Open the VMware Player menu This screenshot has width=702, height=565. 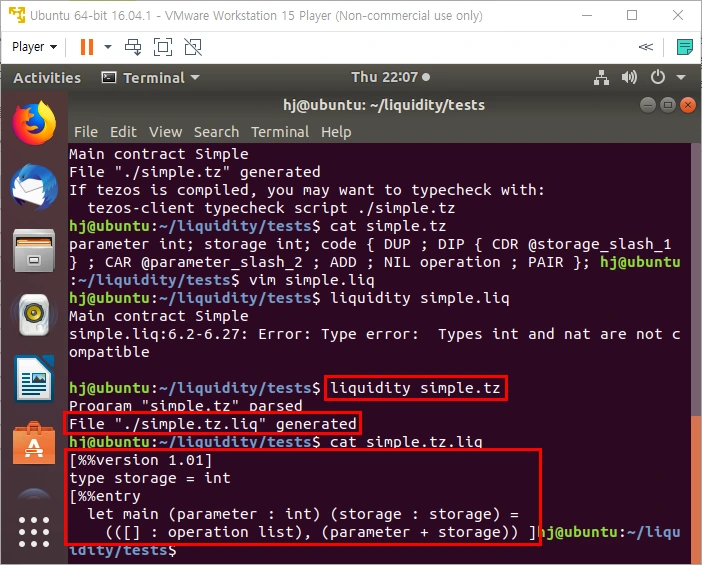(34, 47)
